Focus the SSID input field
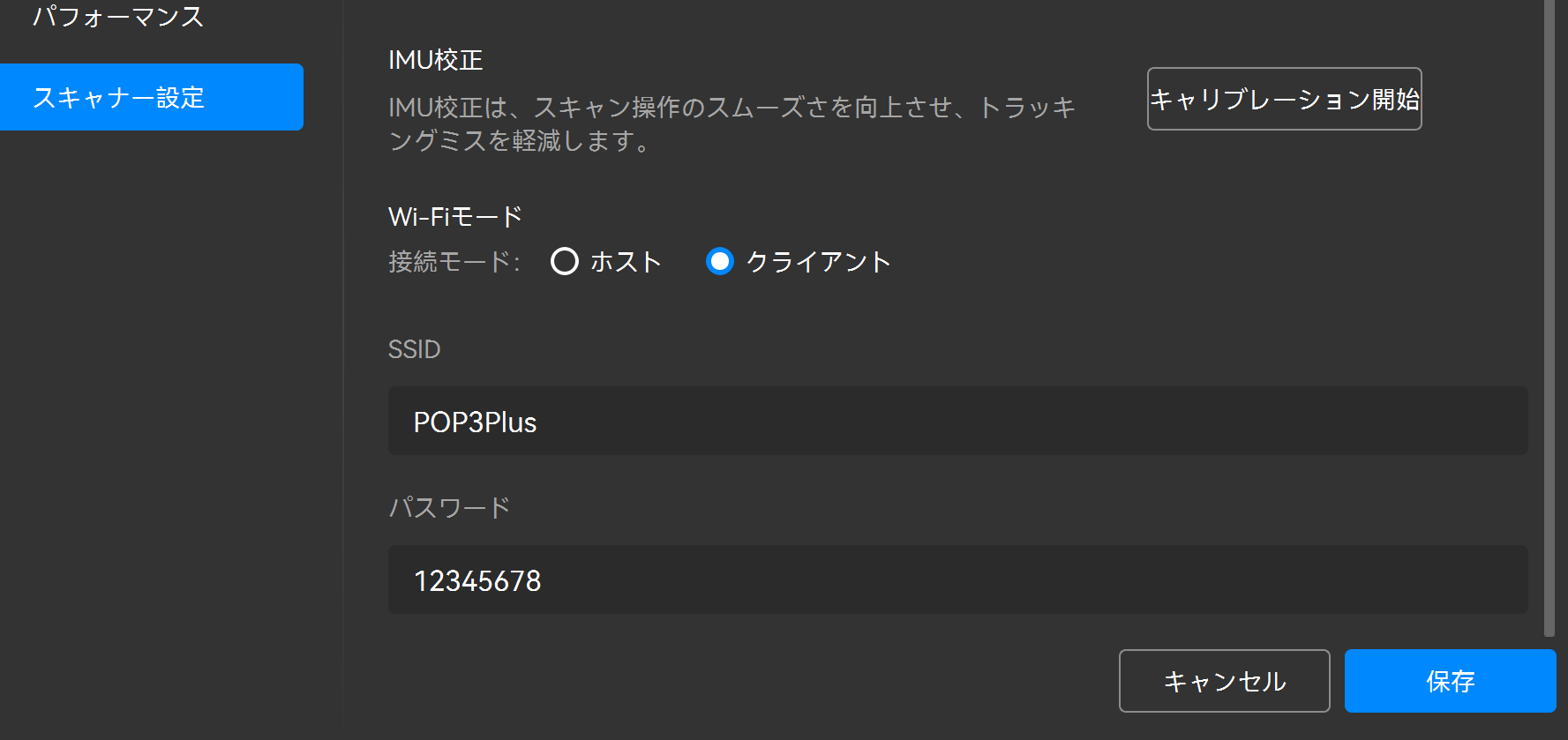 pyautogui.click(x=957, y=421)
